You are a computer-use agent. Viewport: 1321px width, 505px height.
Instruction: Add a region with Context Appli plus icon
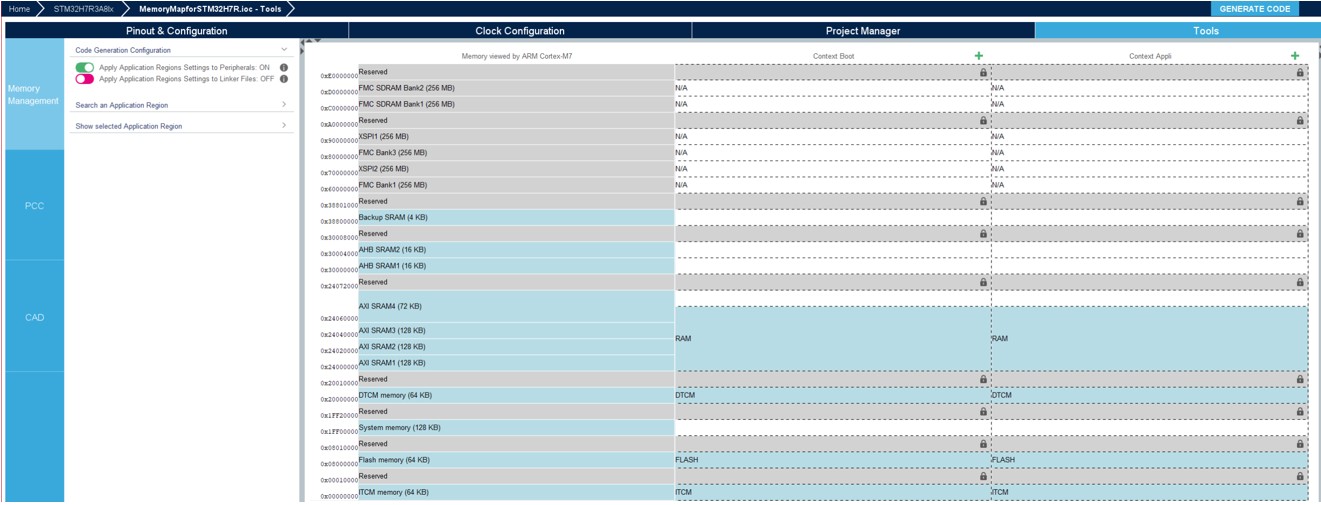(1295, 56)
